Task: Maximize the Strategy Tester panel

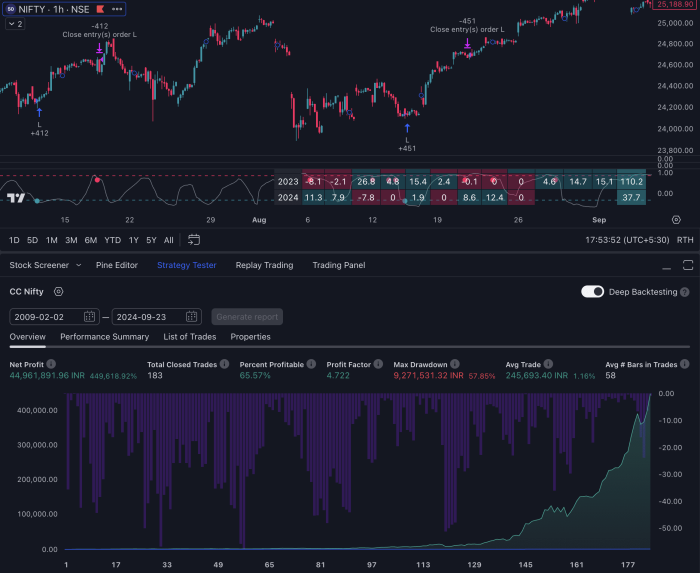Action: [x=686, y=265]
